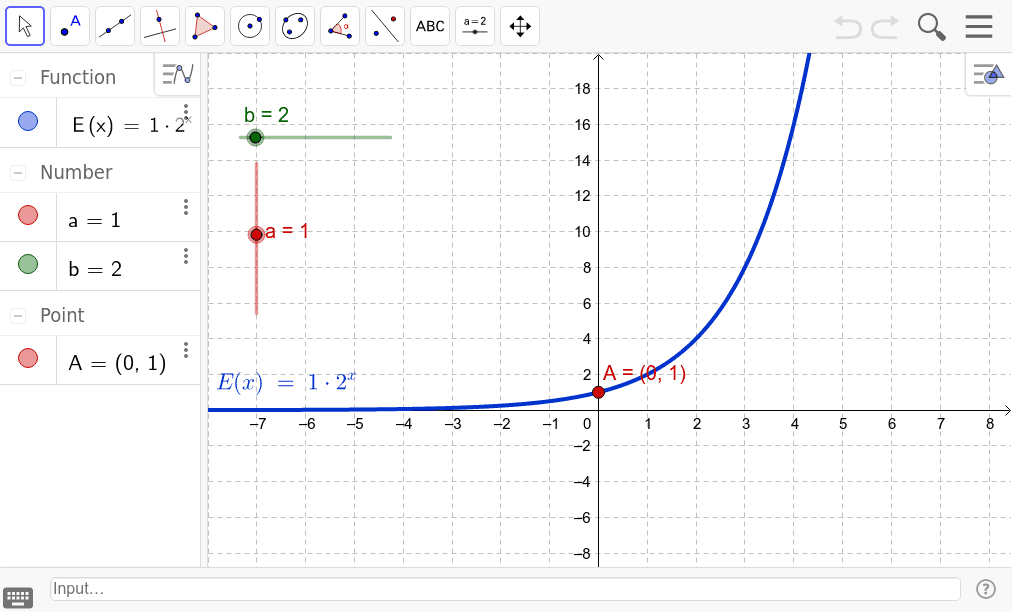Click the blue E(x) formula label on graph
Image resolution: width=1013 pixels, height=612 pixels.
pos(286,382)
